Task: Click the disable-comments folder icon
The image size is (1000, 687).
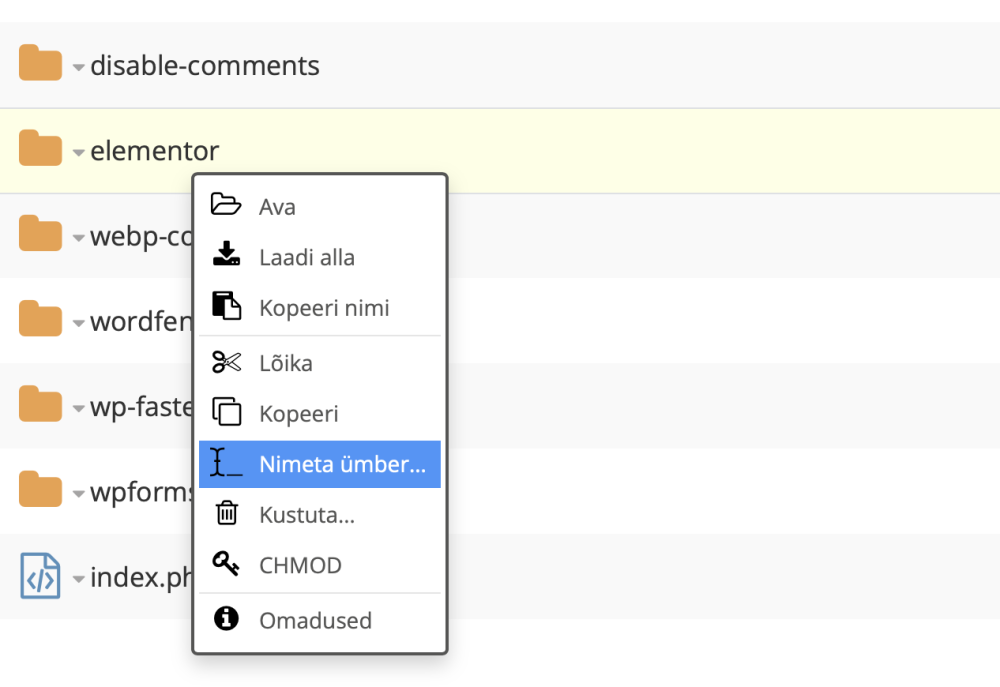Action: click(41, 64)
